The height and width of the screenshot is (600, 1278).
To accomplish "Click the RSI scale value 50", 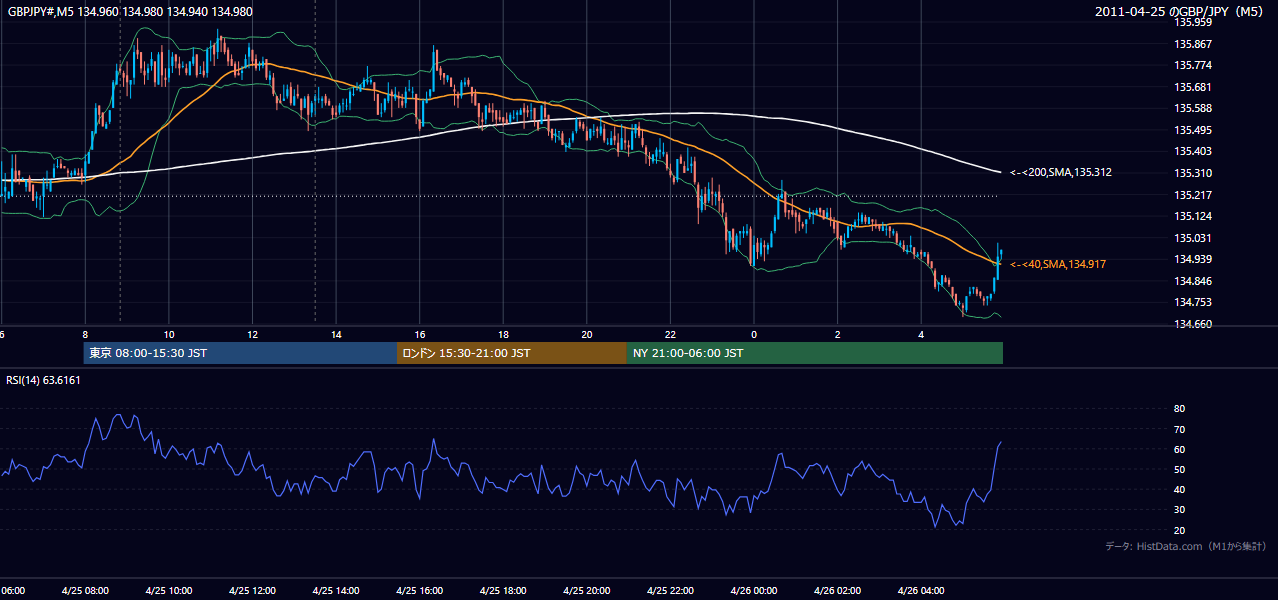I will pyautogui.click(x=1180, y=469).
